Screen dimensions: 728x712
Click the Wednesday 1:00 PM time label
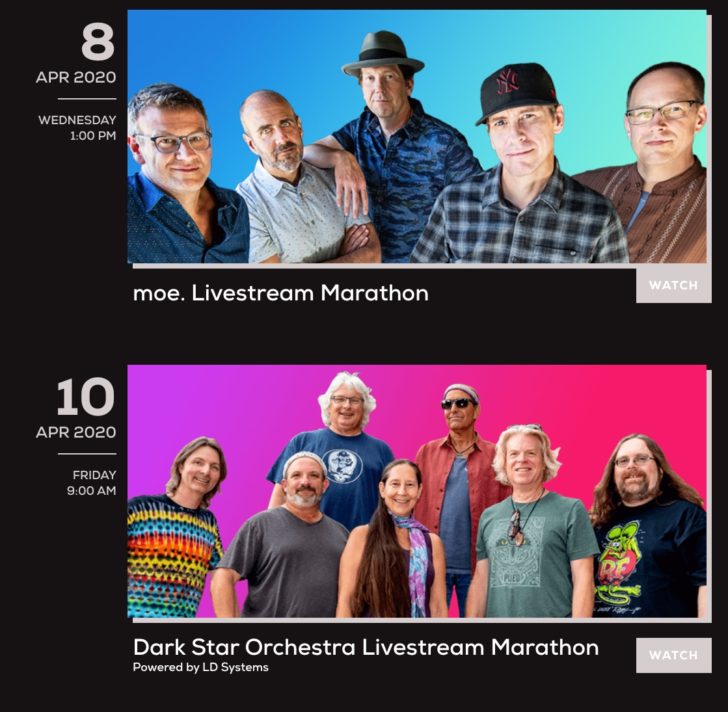click(x=78, y=128)
